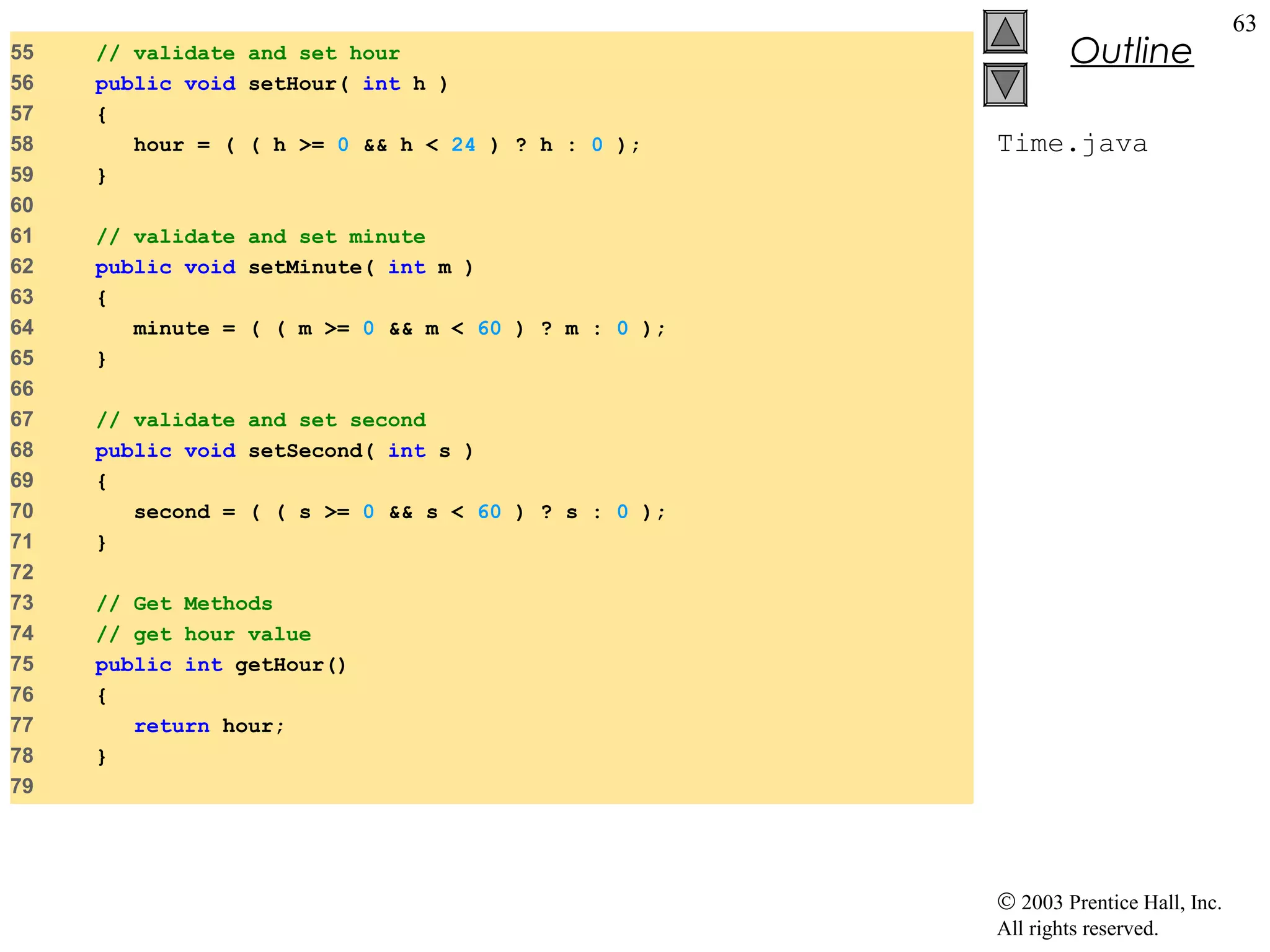Viewport: 1270px width, 952px height.
Task: Click comment '// validate and set minute'
Action: coord(260,236)
